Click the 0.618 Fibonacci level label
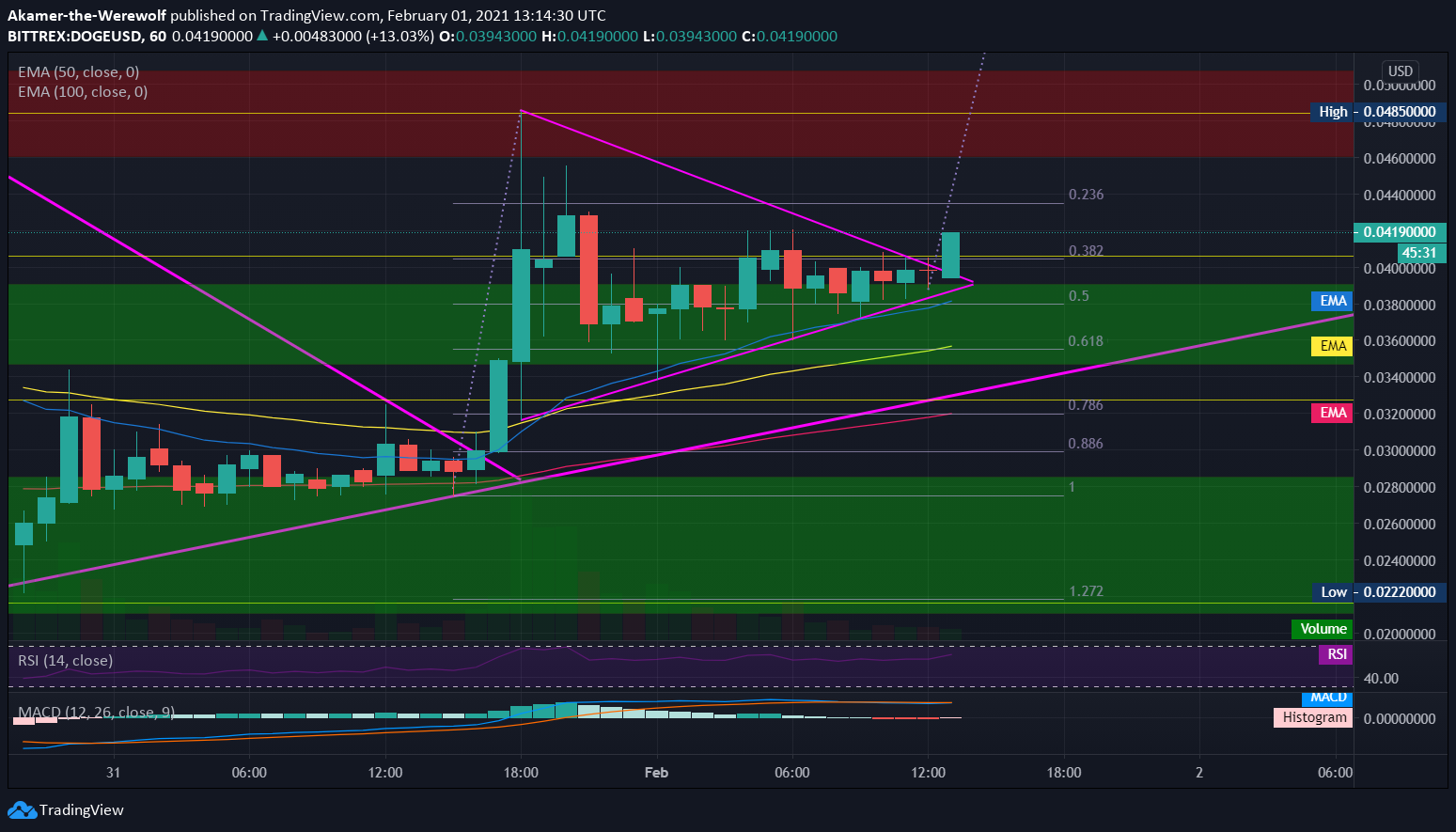The height and width of the screenshot is (832, 1456). (x=1086, y=341)
